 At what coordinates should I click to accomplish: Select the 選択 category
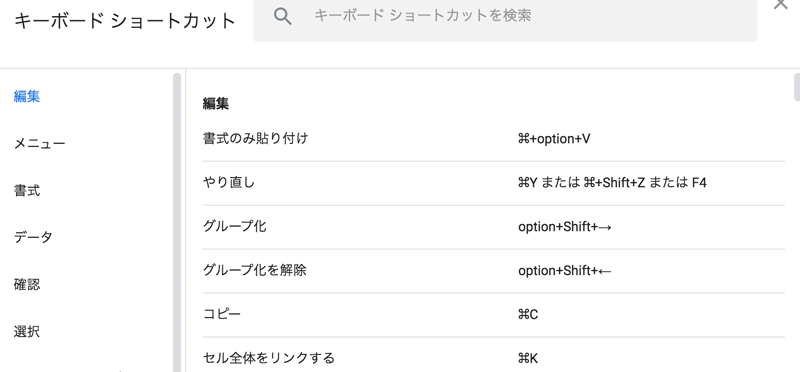(x=27, y=332)
